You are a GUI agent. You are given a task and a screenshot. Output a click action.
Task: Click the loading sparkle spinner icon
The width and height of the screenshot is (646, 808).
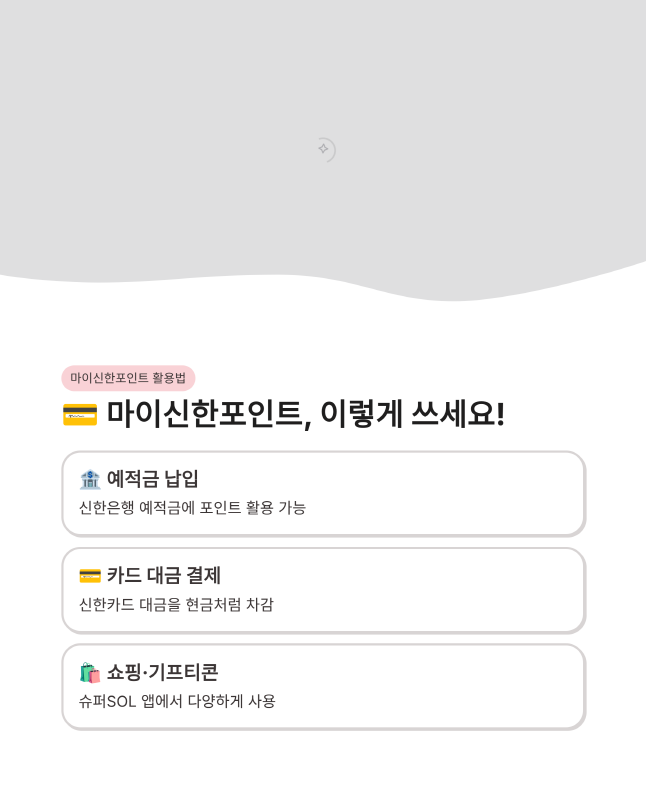click(x=326, y=149)
